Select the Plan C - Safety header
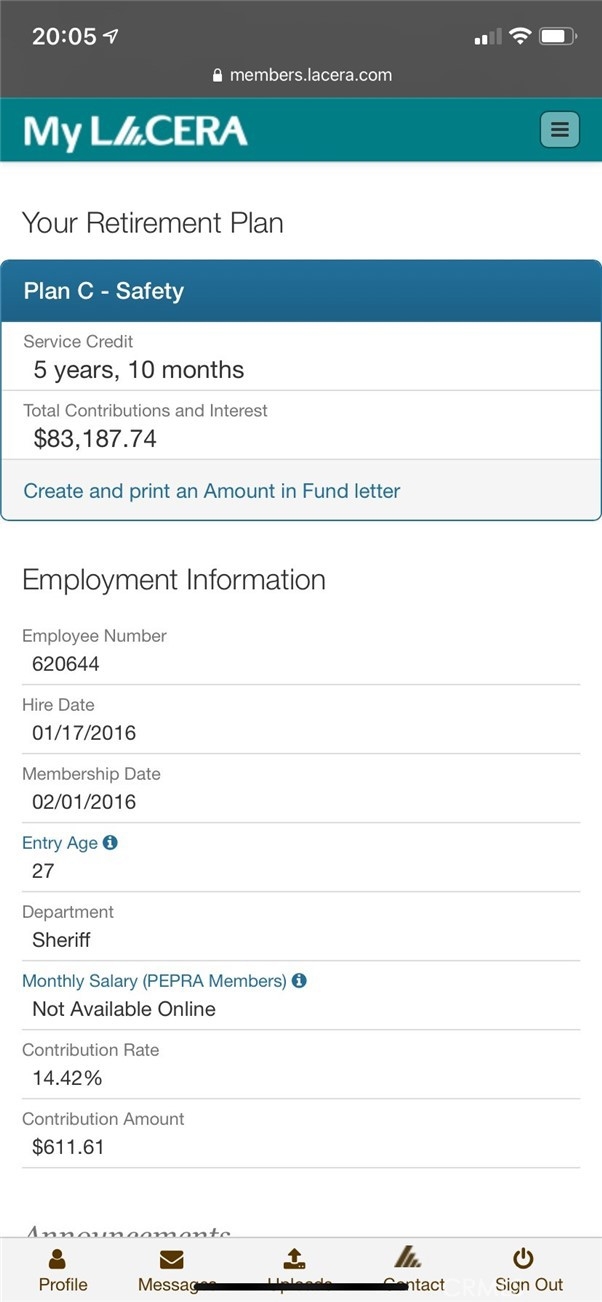This screenshot has height=1302, width=602. (301, 291)
